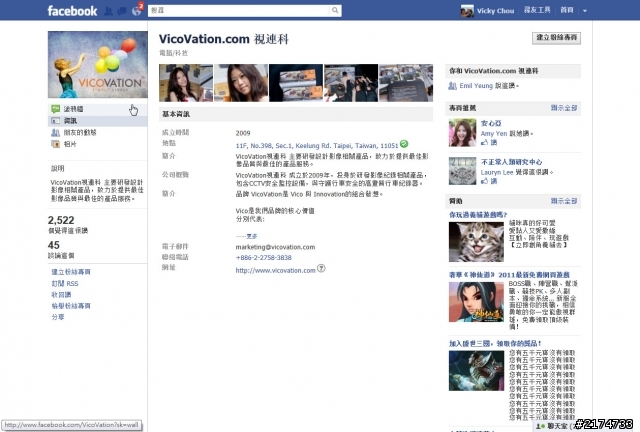Screen dimensions: 640x432
Task: Open third photo of product boxes
Action: [296, 83]
